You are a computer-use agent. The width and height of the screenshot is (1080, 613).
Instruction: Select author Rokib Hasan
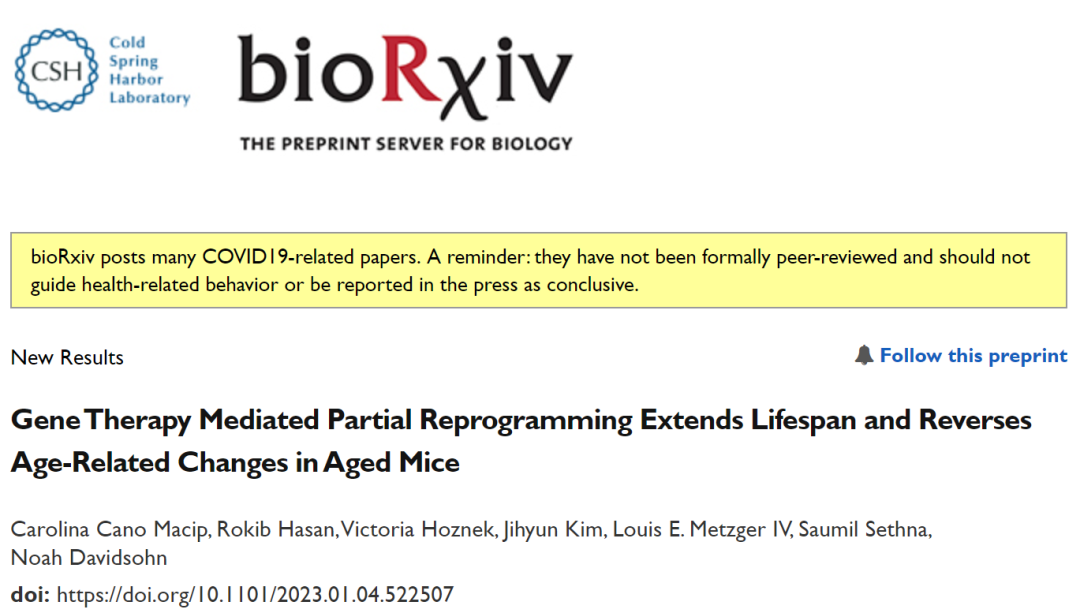coord(276,529)
